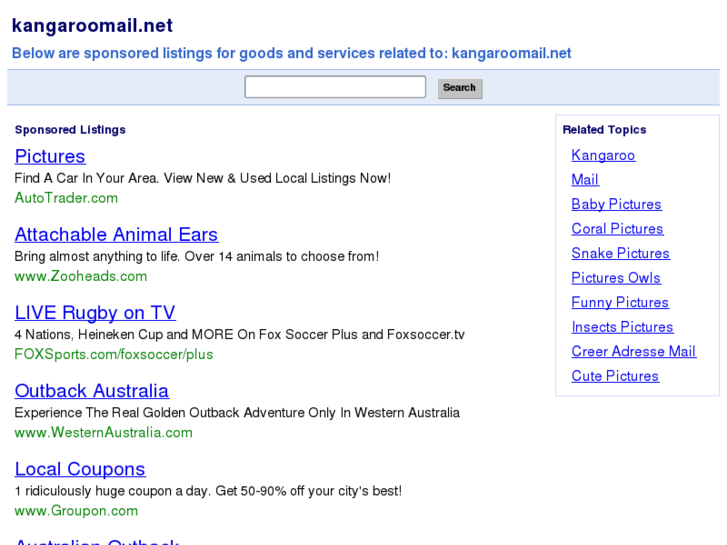Visit the FOXSports.com/foxsoccer/plus URL
The width and height of the screenshot is (727, 545).
click(x=114, y=354)
